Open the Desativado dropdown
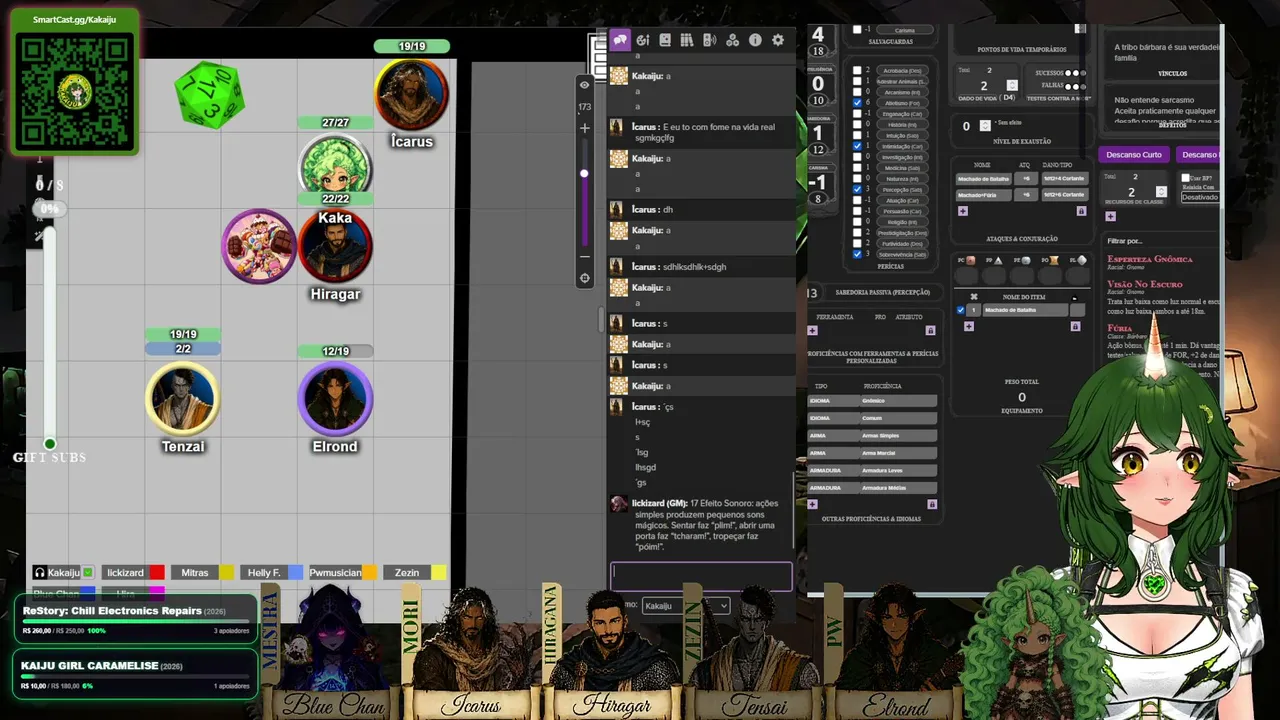Screen dimensions: 1280x720 pos(1200,197)
